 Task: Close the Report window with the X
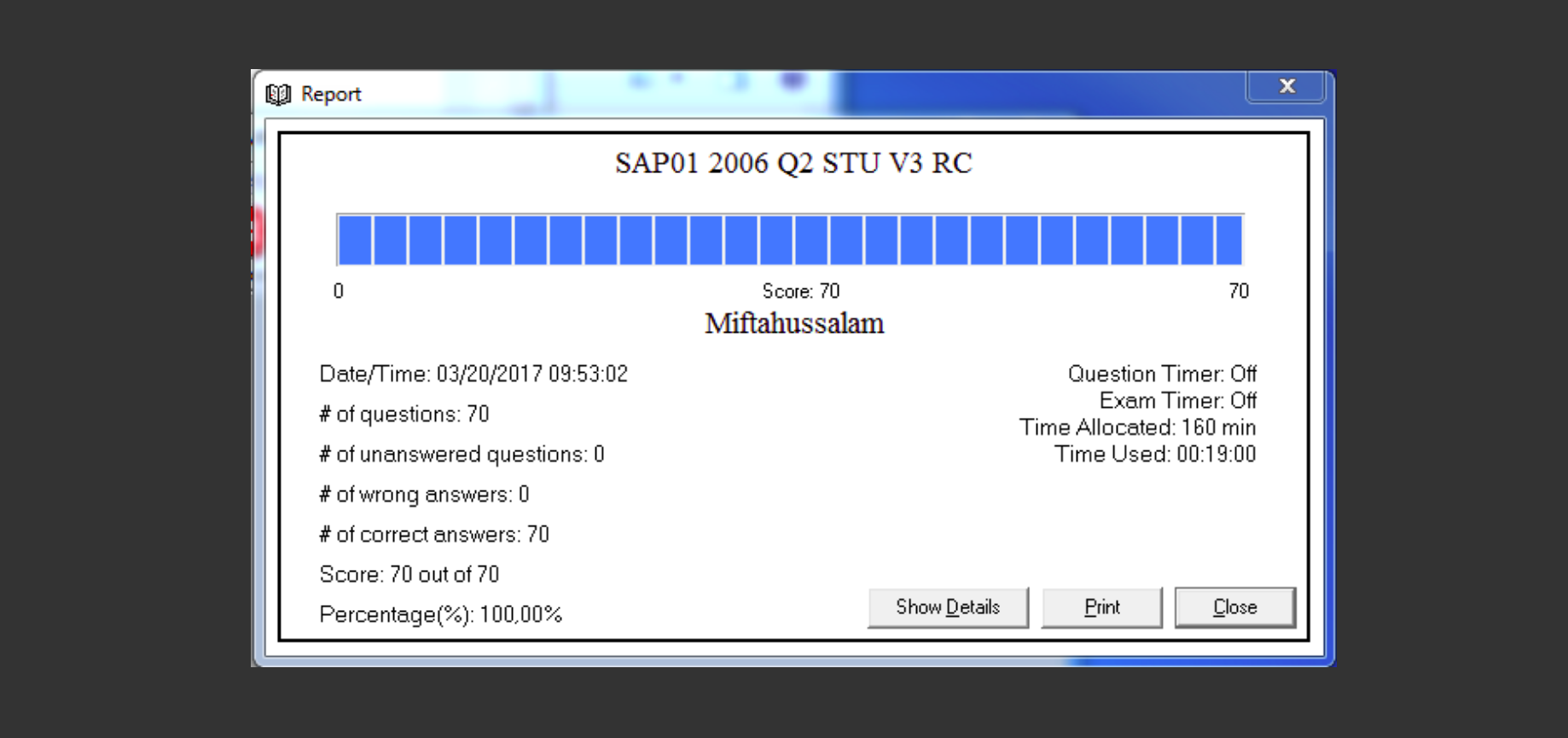(x=1286, y=86)
